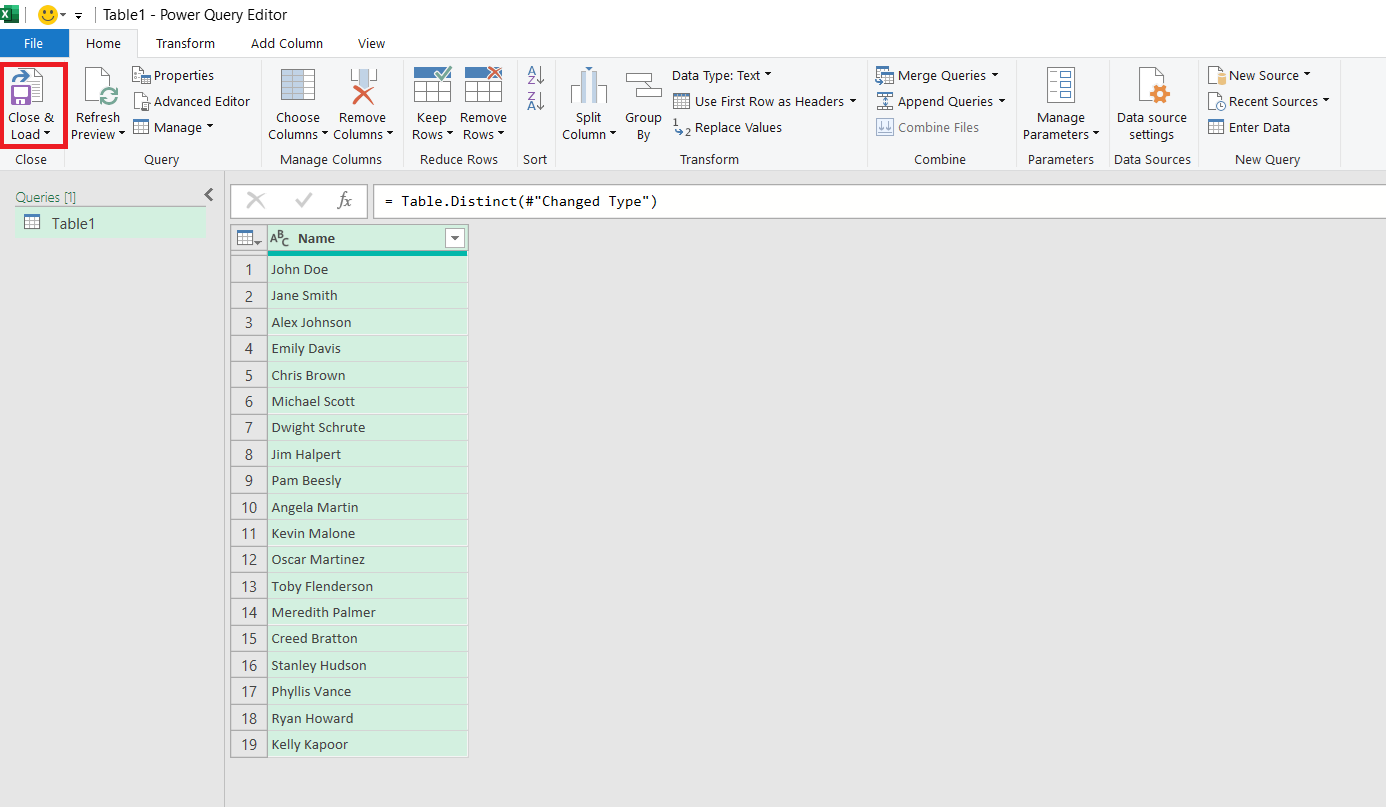Click Replace Values
This screenshot has width=1386, height=807.
[x=727, y=127]
